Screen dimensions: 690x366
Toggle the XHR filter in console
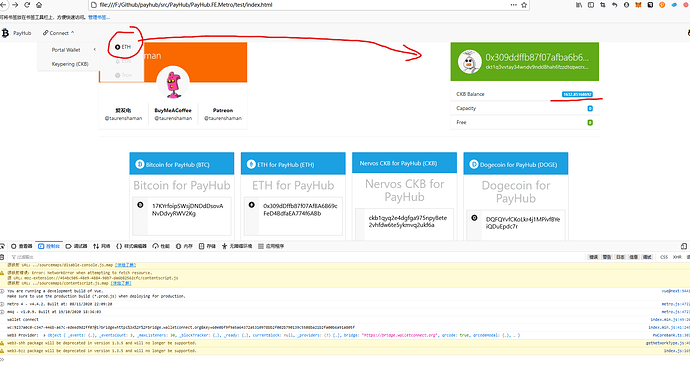coord(677,257)
